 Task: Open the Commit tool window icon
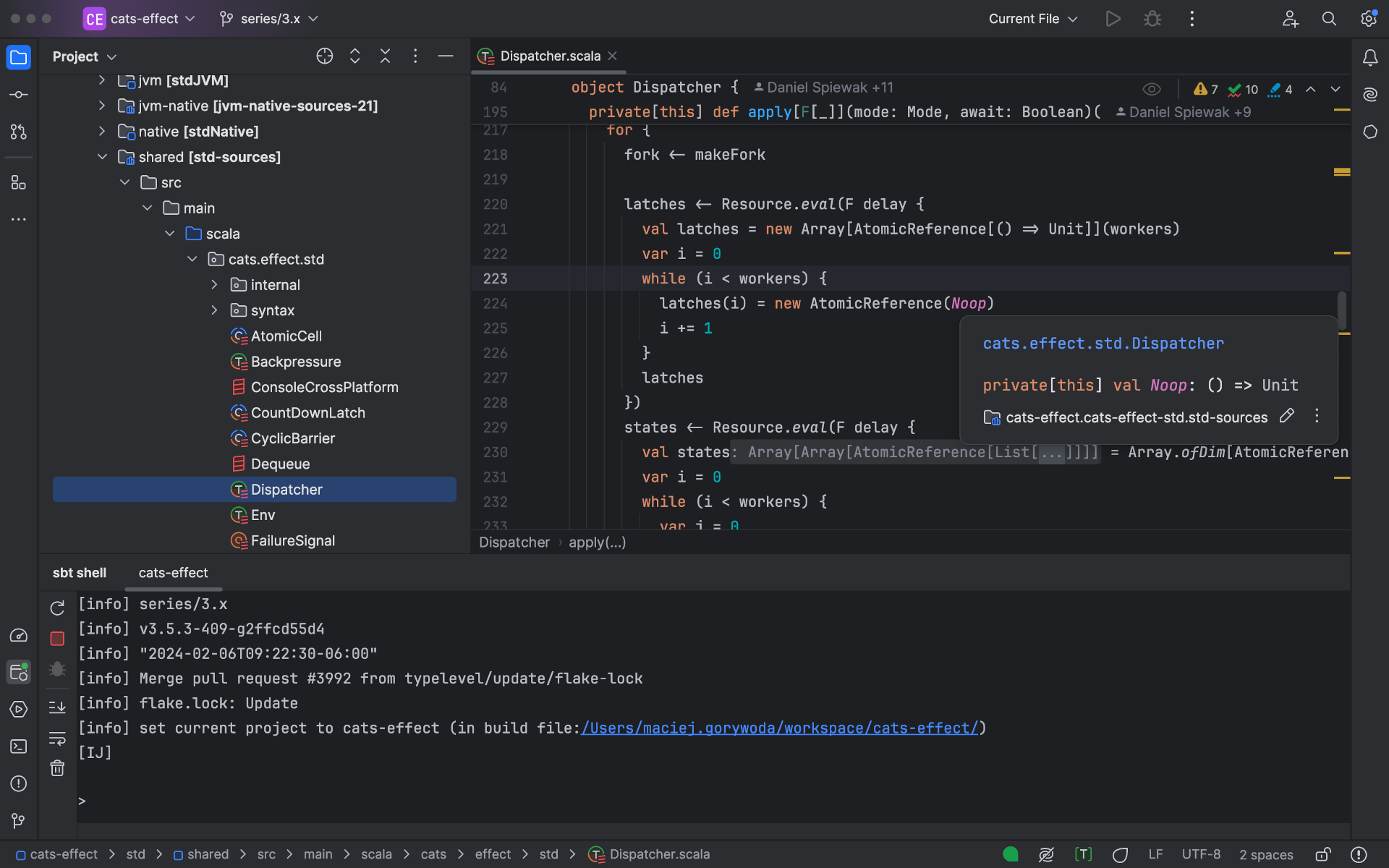point(19,95)
